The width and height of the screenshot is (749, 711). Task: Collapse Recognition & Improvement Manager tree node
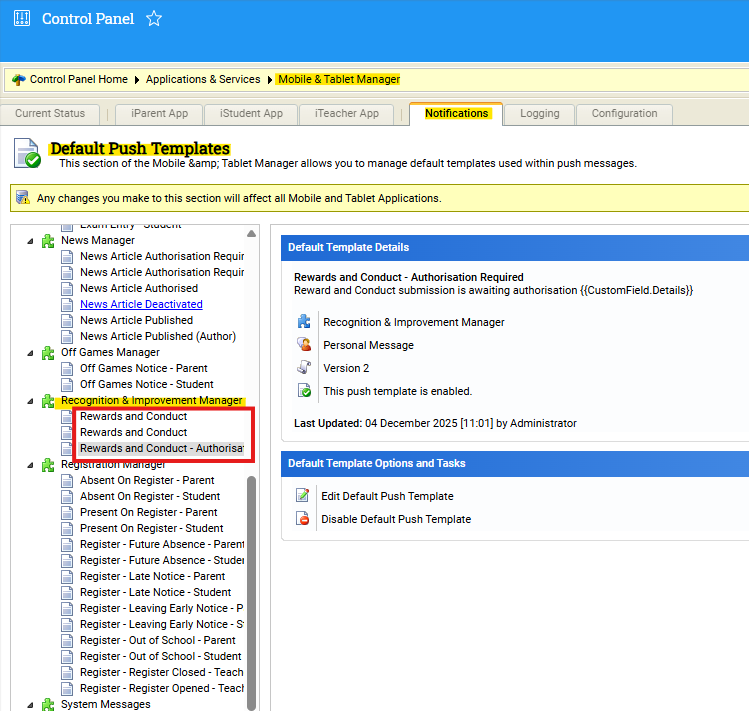point(30,401)
